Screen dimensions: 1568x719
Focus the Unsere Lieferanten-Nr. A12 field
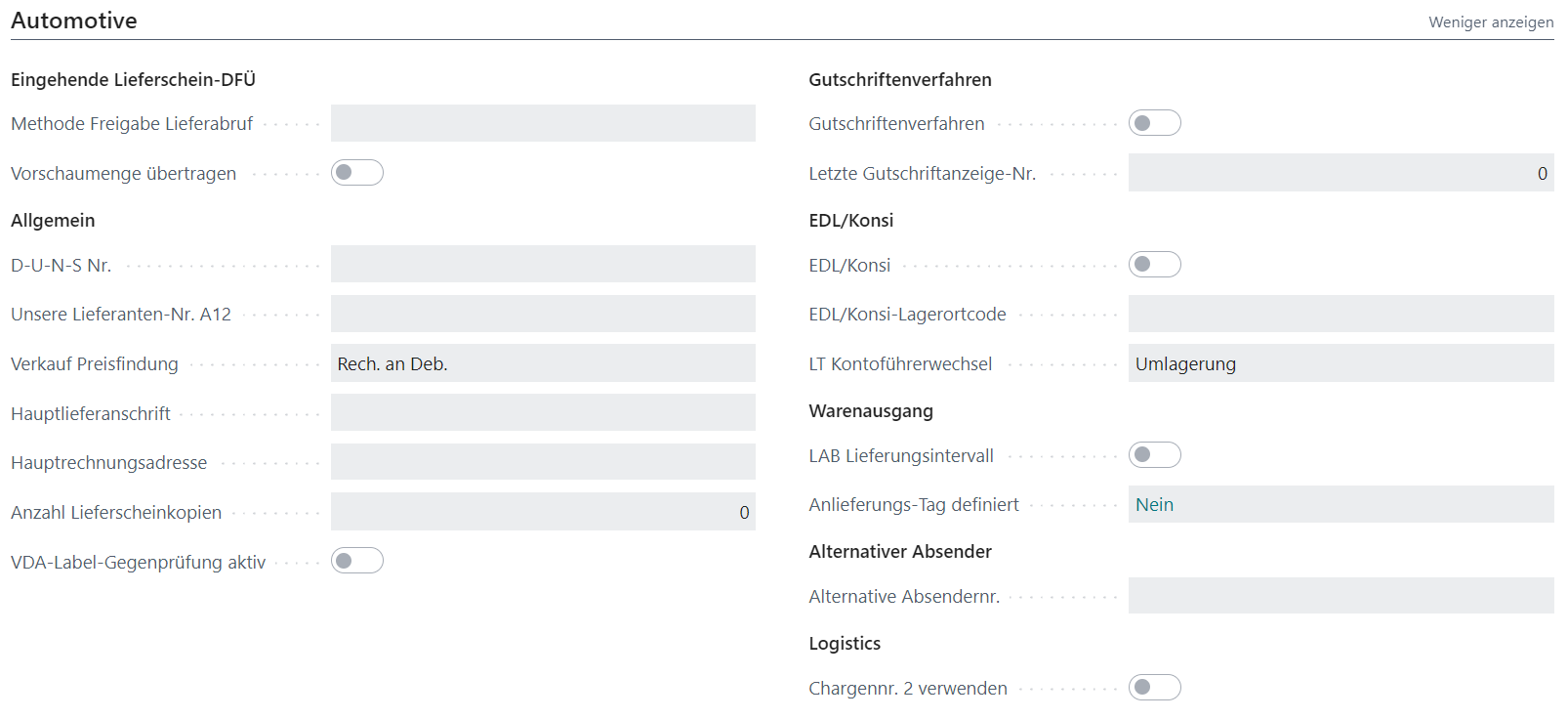click(x=543, y=314)
